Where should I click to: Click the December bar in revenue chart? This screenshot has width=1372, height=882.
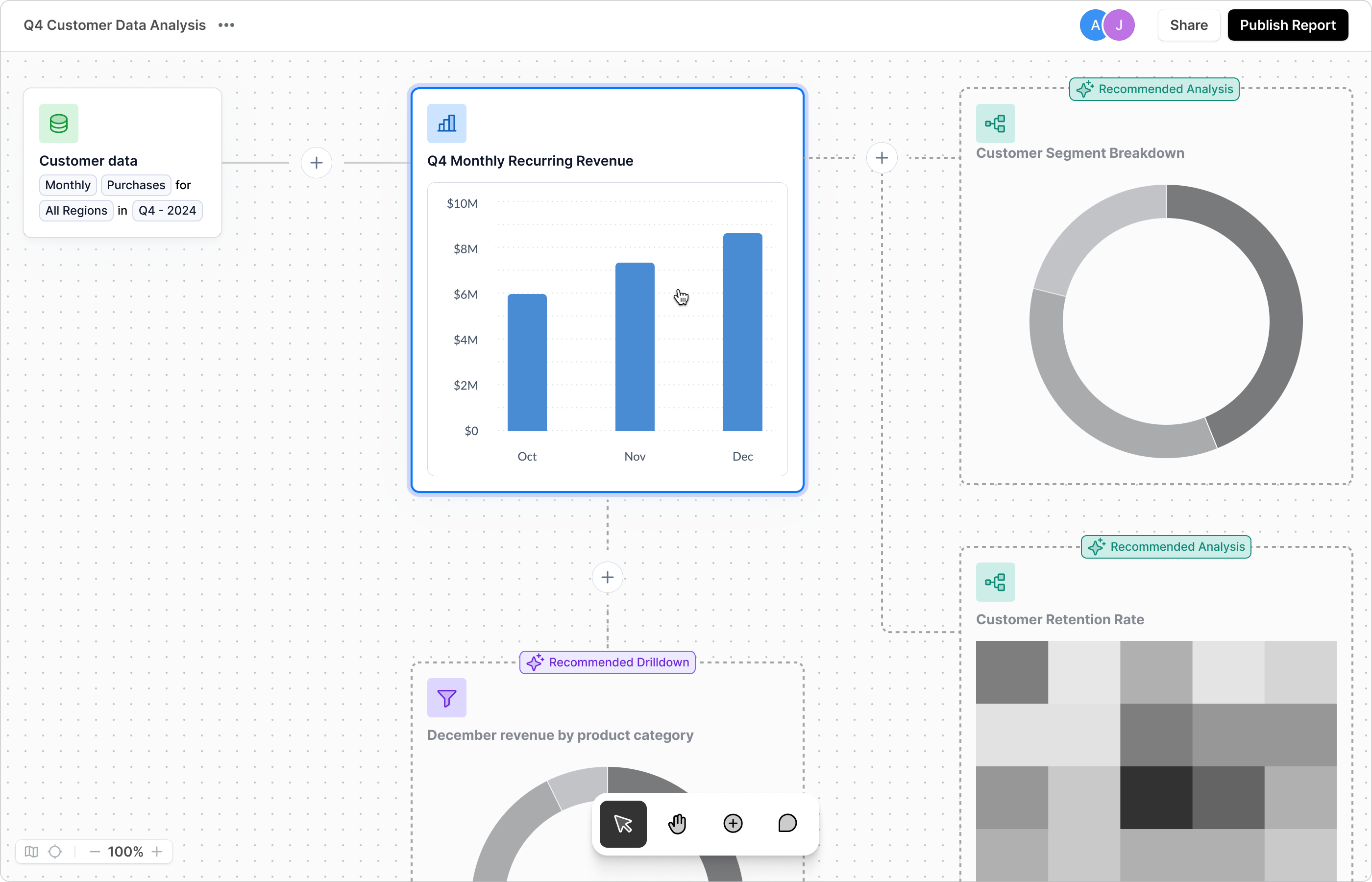(742, 332)
